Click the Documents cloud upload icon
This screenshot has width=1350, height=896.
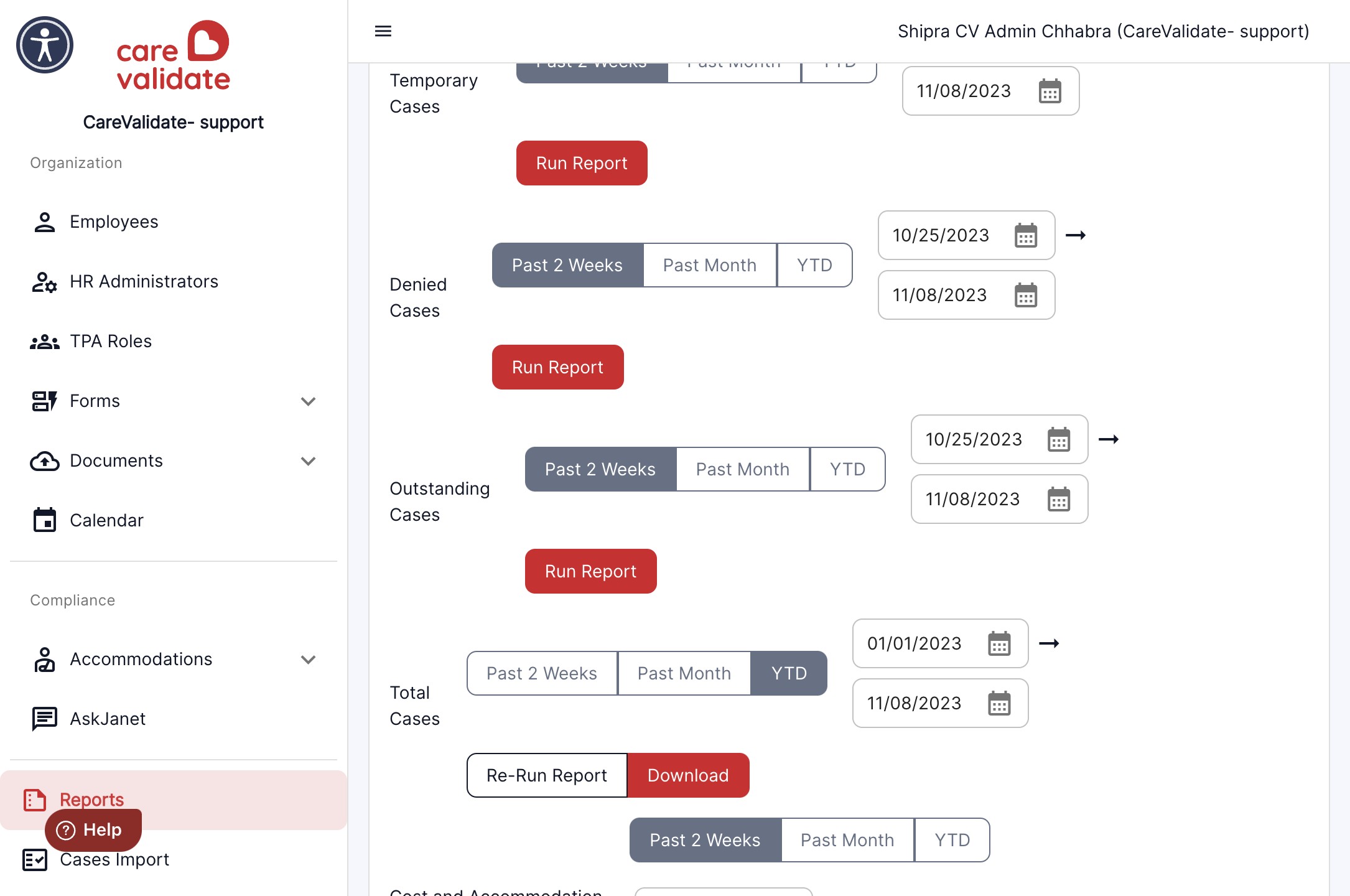(45, 461)
